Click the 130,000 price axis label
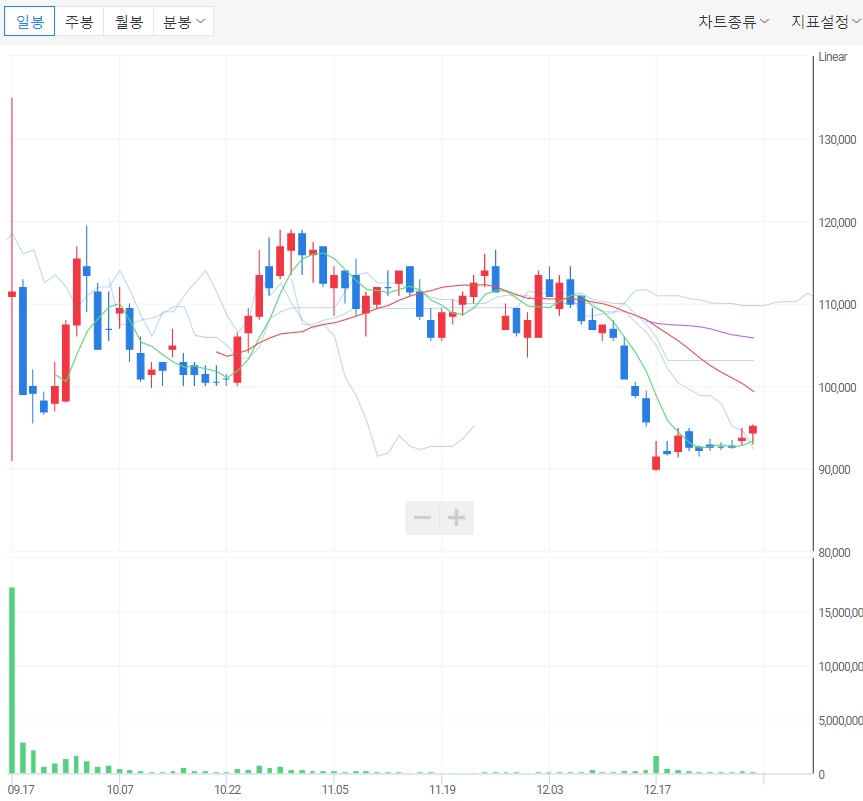Screen dimensions: 863x801 837,140
